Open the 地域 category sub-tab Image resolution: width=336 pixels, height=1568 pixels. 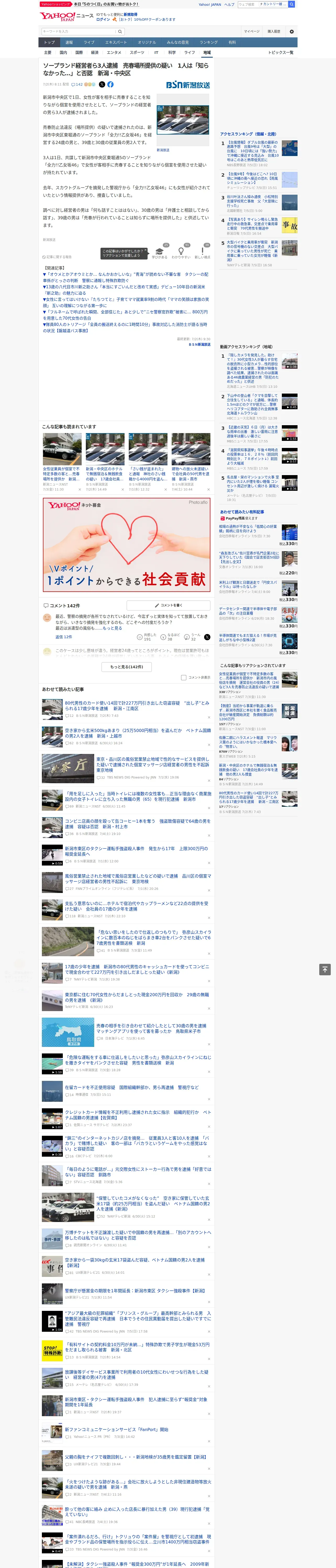coord(207,52)
